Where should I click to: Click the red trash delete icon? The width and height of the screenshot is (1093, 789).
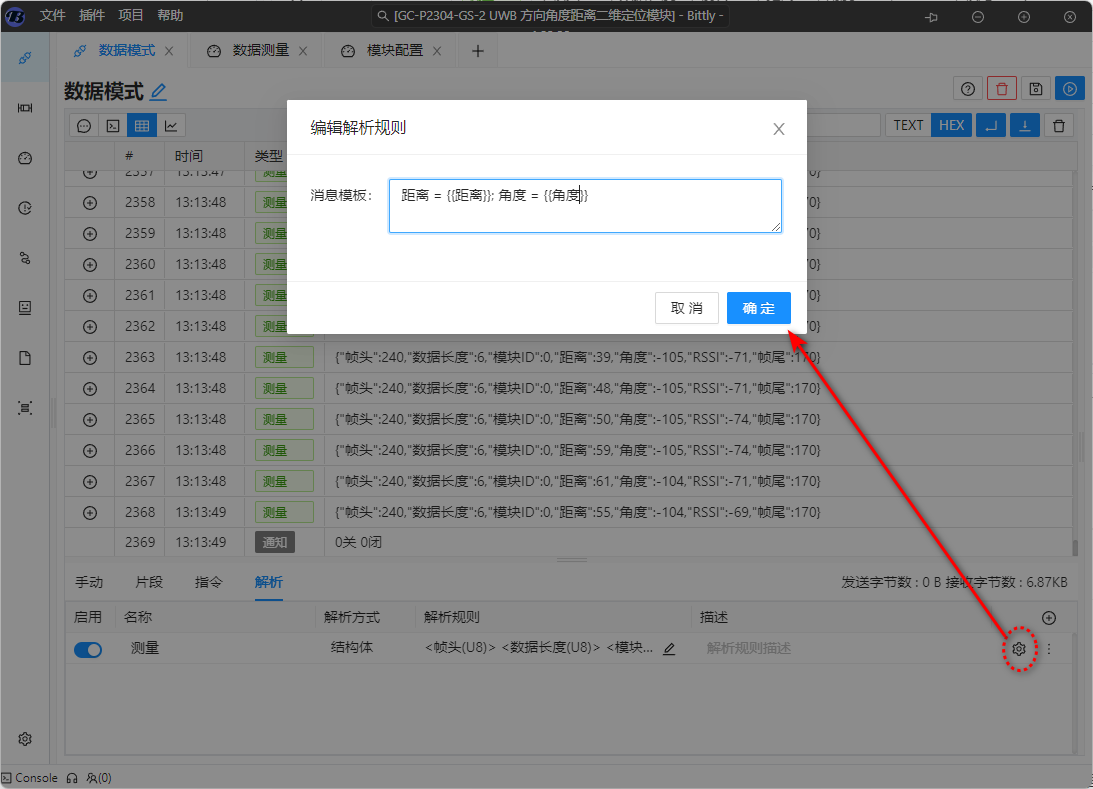click(x=1001, y=89)
